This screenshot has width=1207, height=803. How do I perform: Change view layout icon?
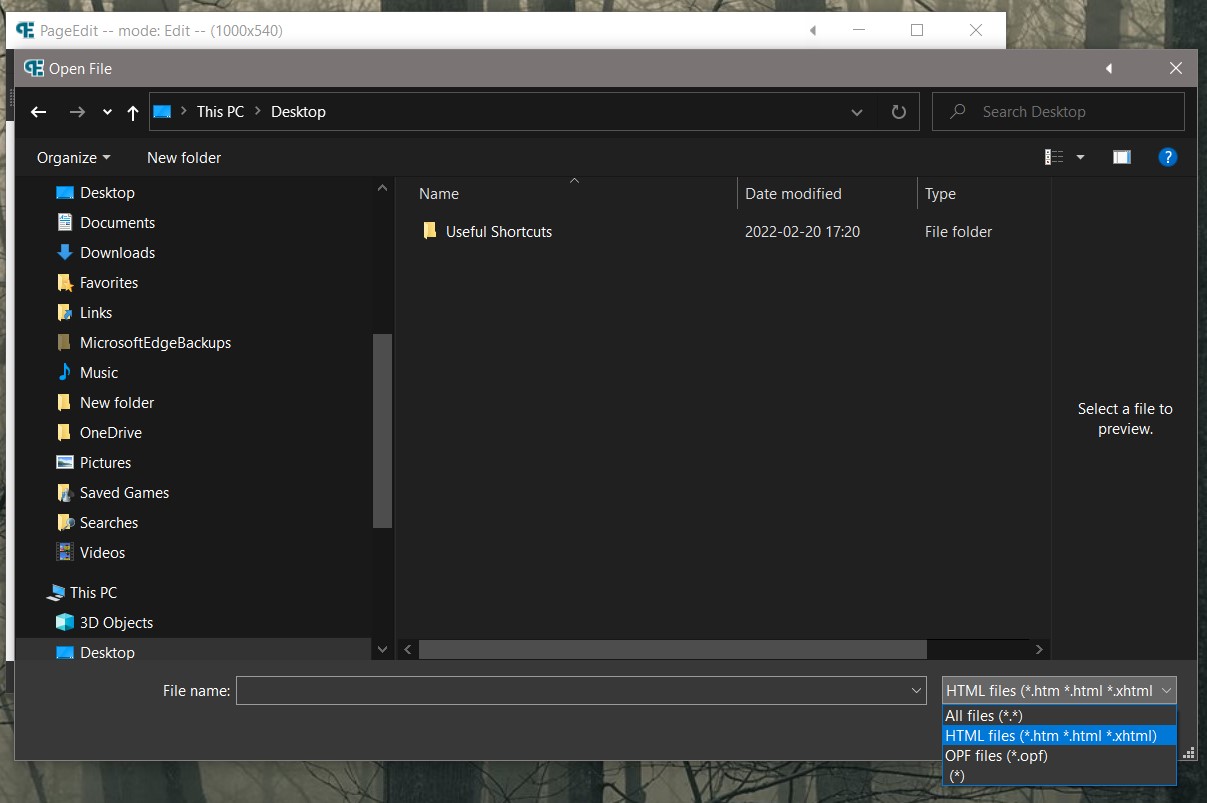tap(1054, 157)
